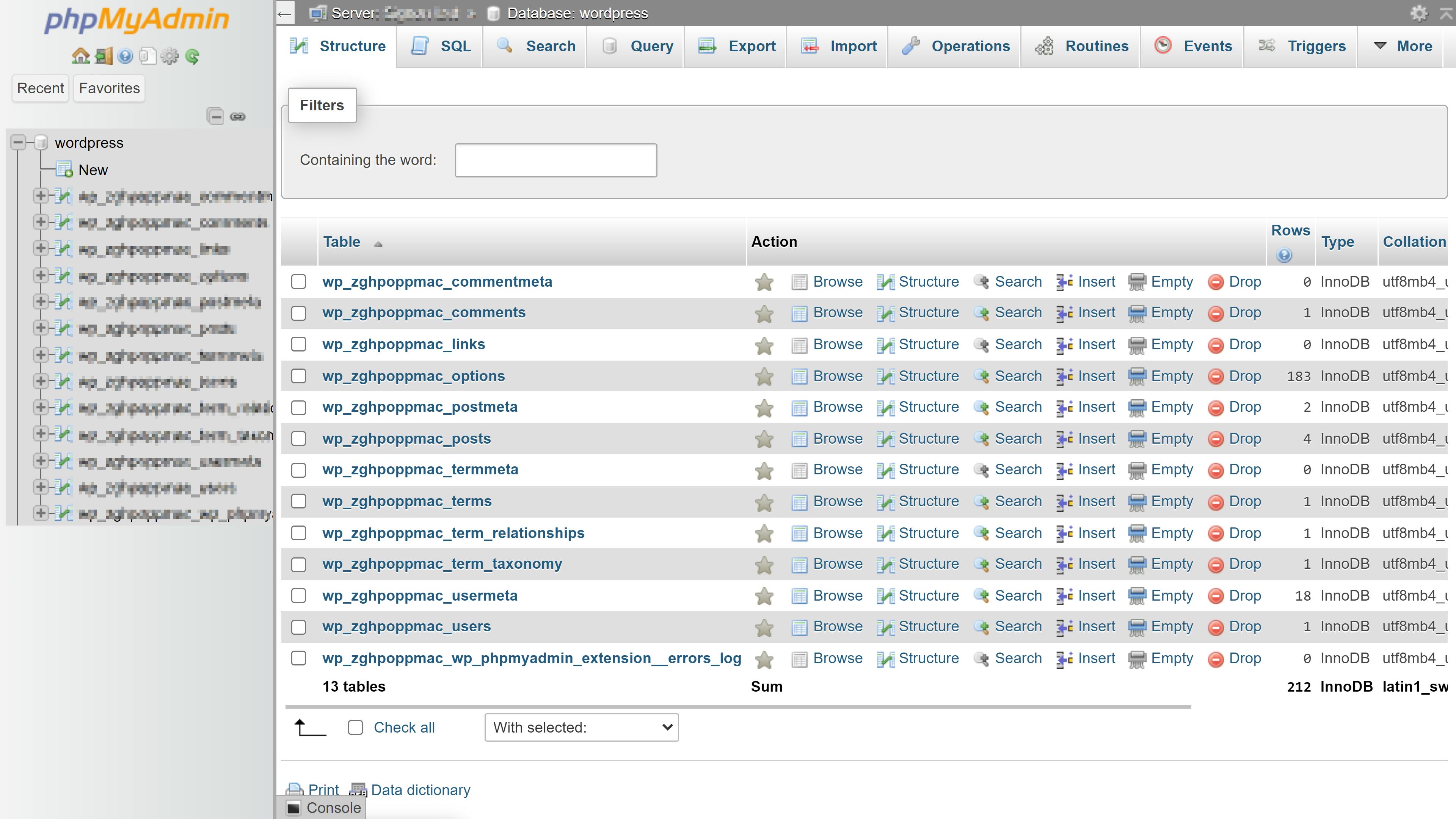1456x819 pixels.
Task: Refresh the navigation panel with the reload icon
Action: [x=193, y=56]
